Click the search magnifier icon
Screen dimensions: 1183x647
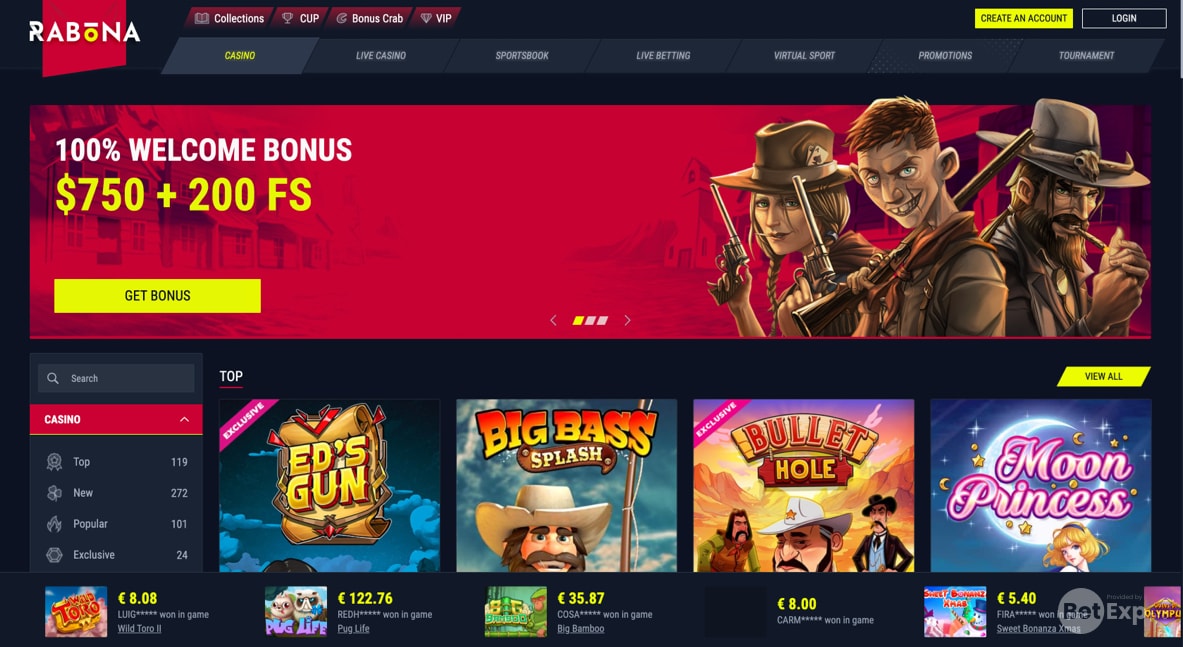tap(53, 379)
